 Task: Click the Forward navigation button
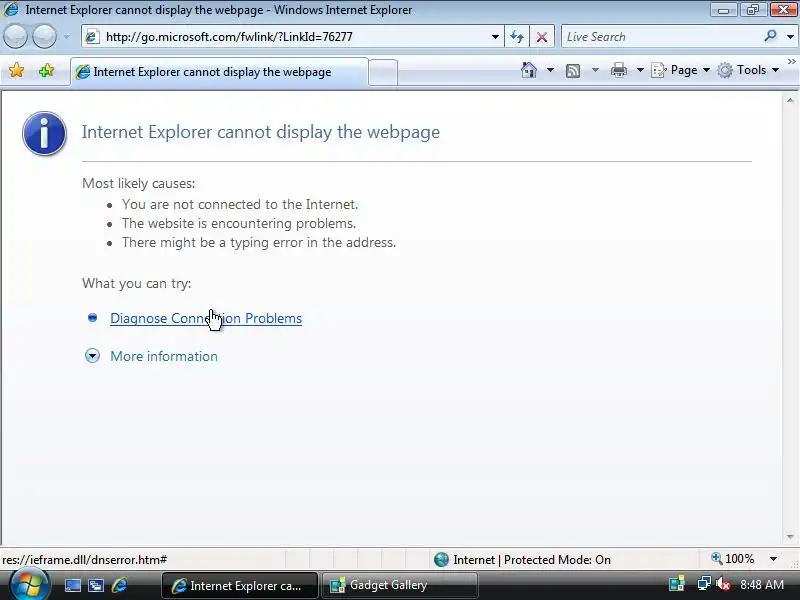click(45, 37)
